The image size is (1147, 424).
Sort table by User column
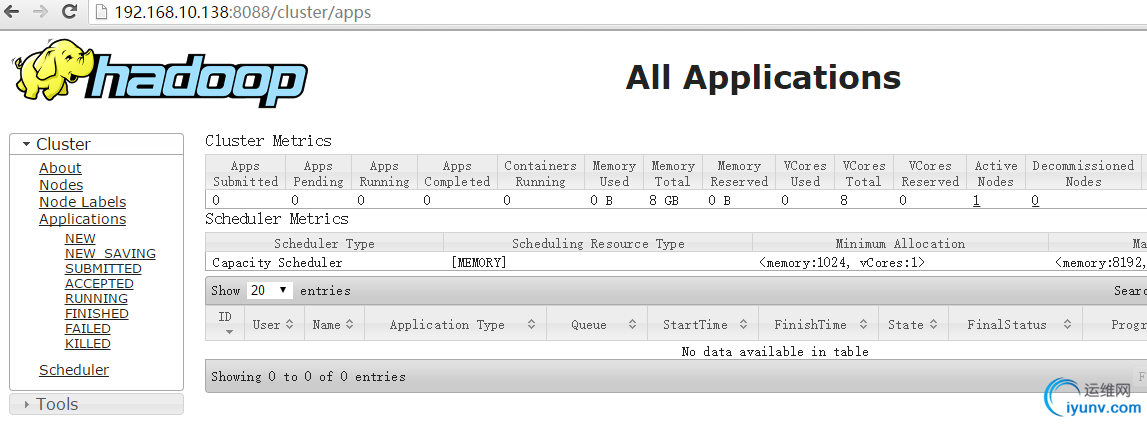[x=274, y=325]
